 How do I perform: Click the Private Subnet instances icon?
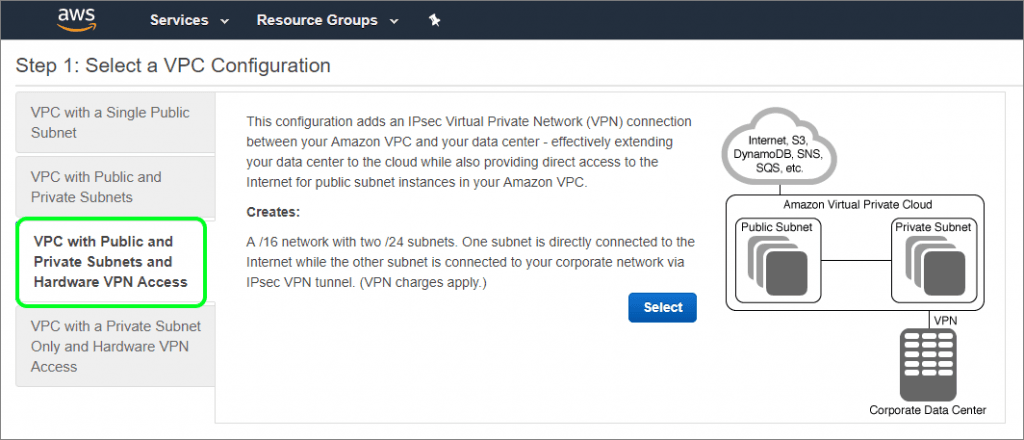pyautogui.click(x=934, y=266)
